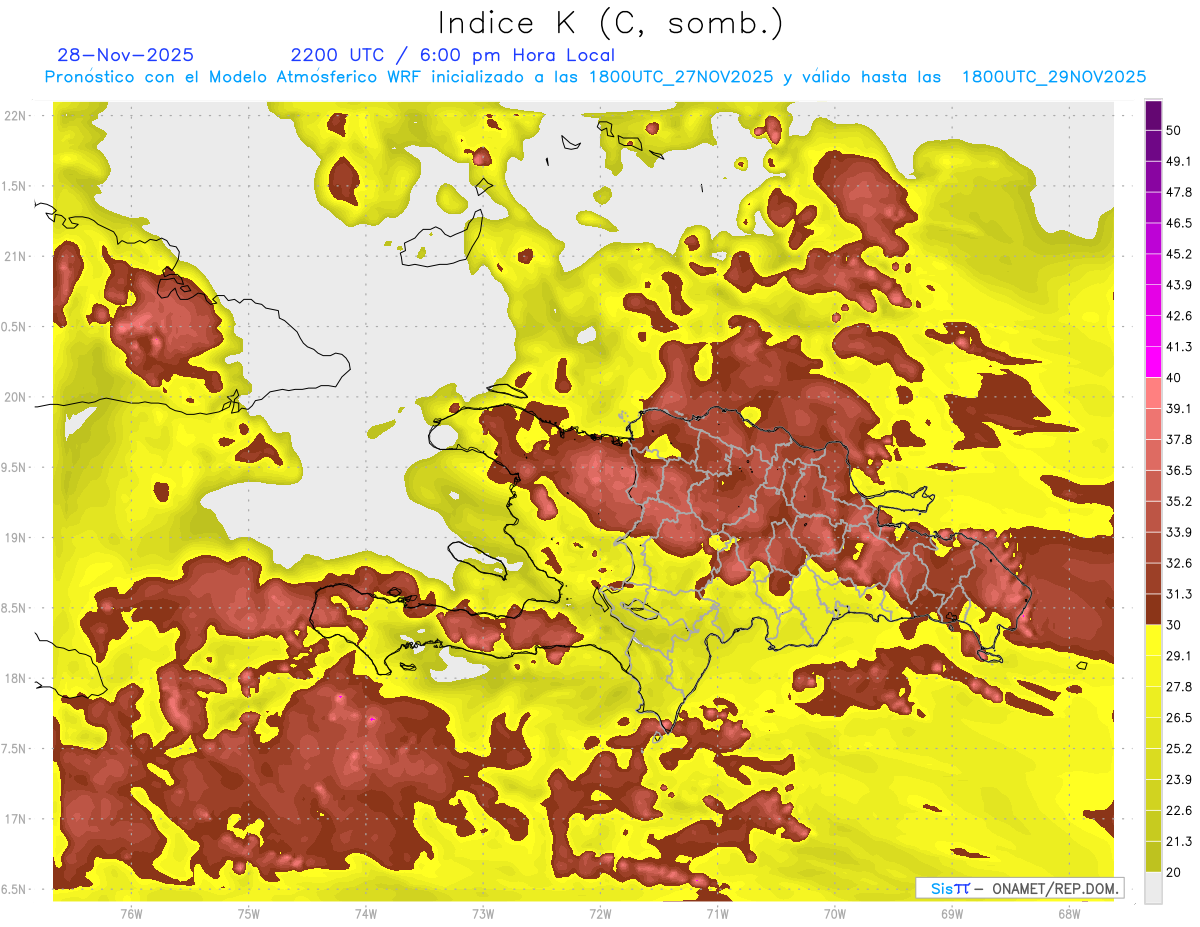The width and height of the screenshot is (1200, 927).
Task: Click the "45.2" value on the color scale
Action: [1179, 254]
